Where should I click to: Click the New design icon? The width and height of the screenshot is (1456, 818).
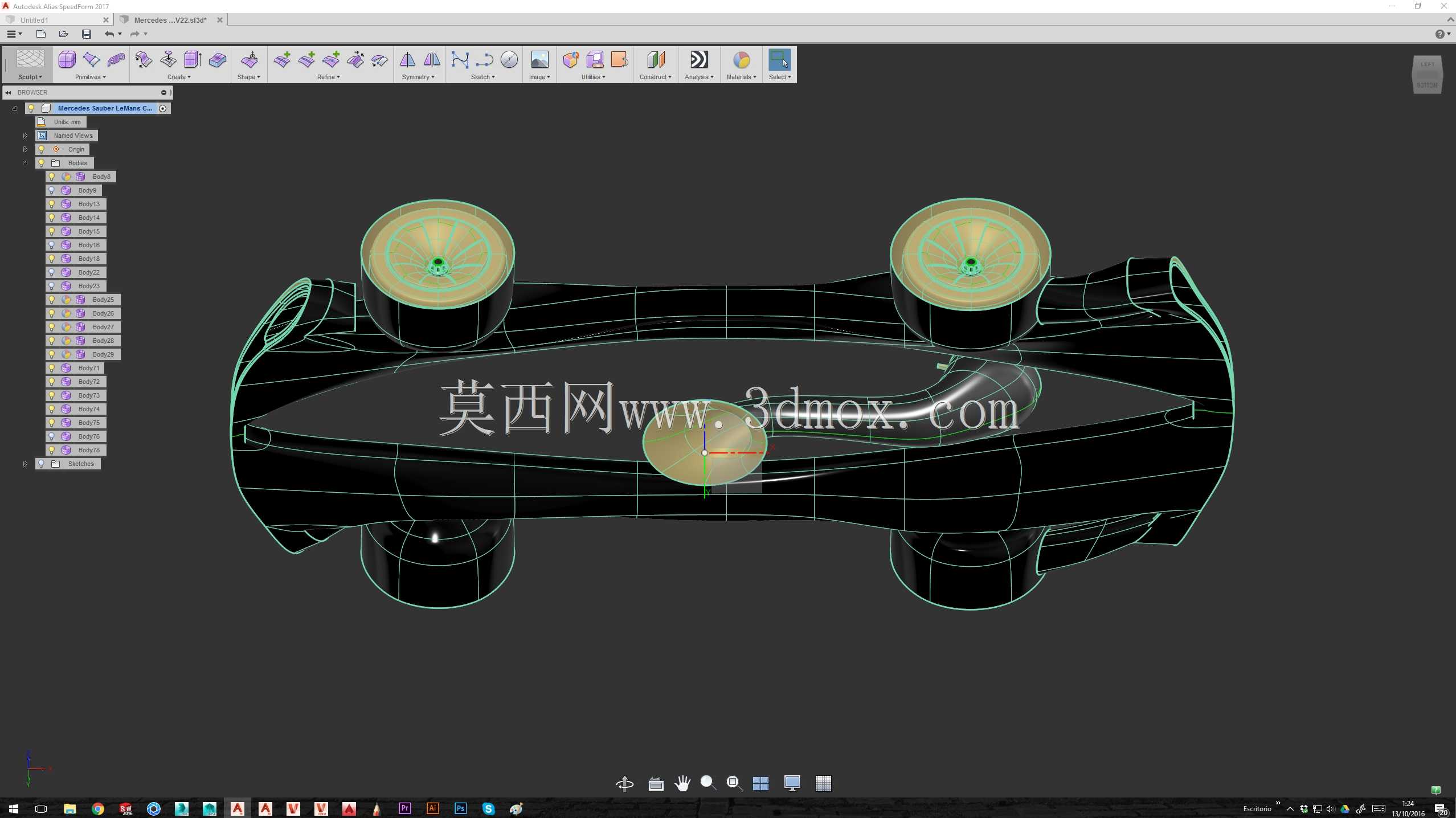[x=40, y=34]
